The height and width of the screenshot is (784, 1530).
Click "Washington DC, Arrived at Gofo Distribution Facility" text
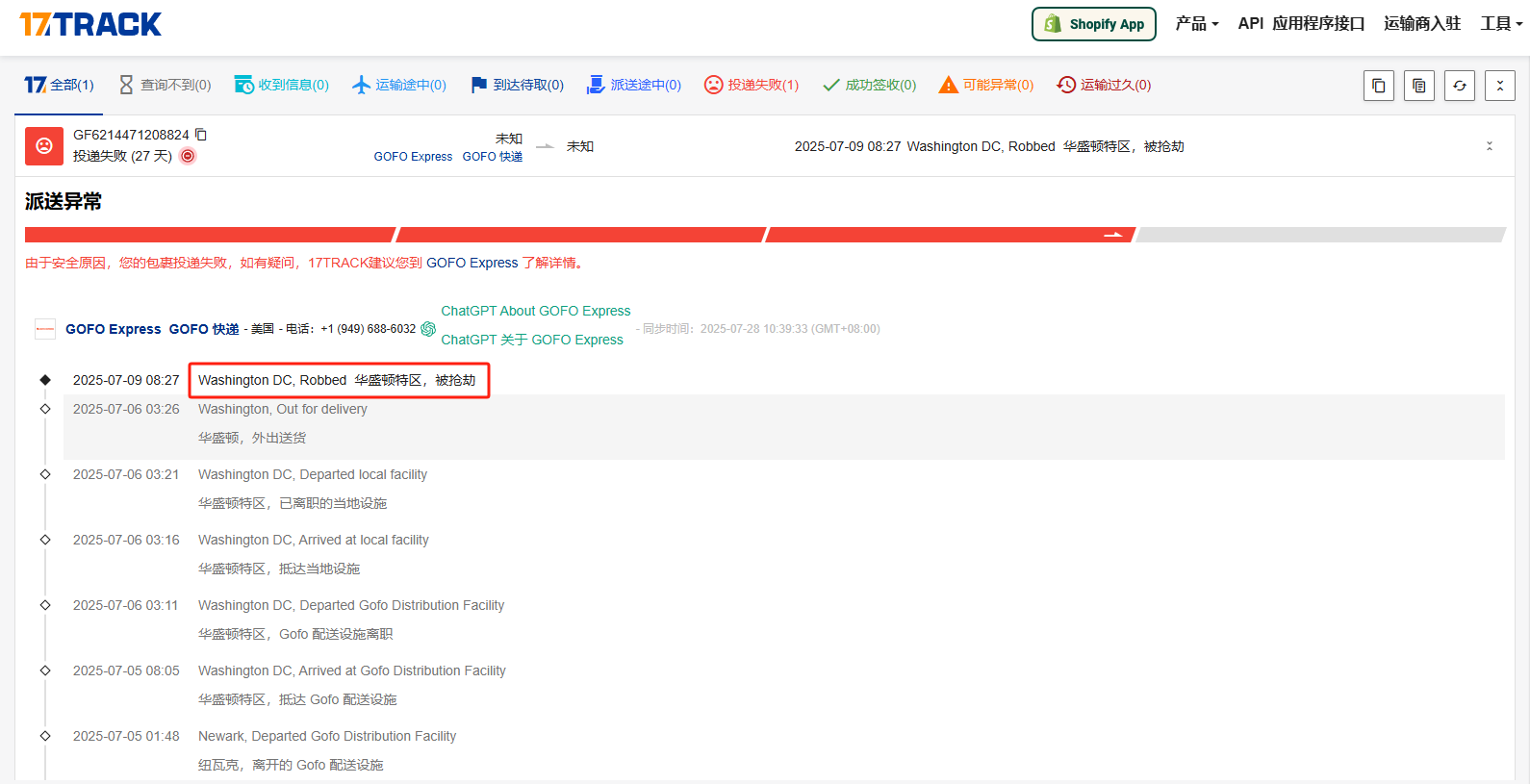click(x=352, y=670)
